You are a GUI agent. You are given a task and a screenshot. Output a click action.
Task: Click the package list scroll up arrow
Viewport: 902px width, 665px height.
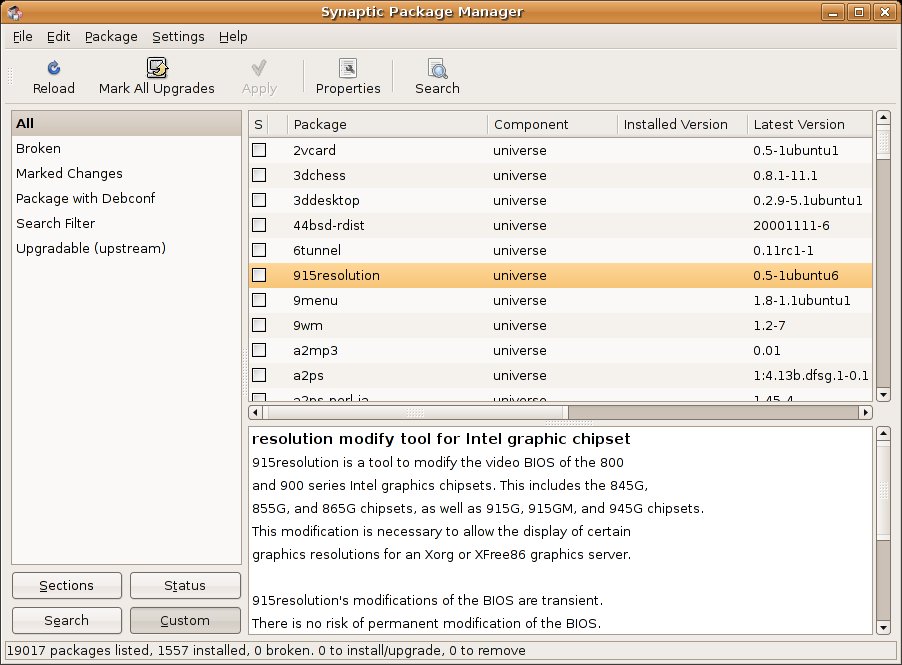pos(883,118)
